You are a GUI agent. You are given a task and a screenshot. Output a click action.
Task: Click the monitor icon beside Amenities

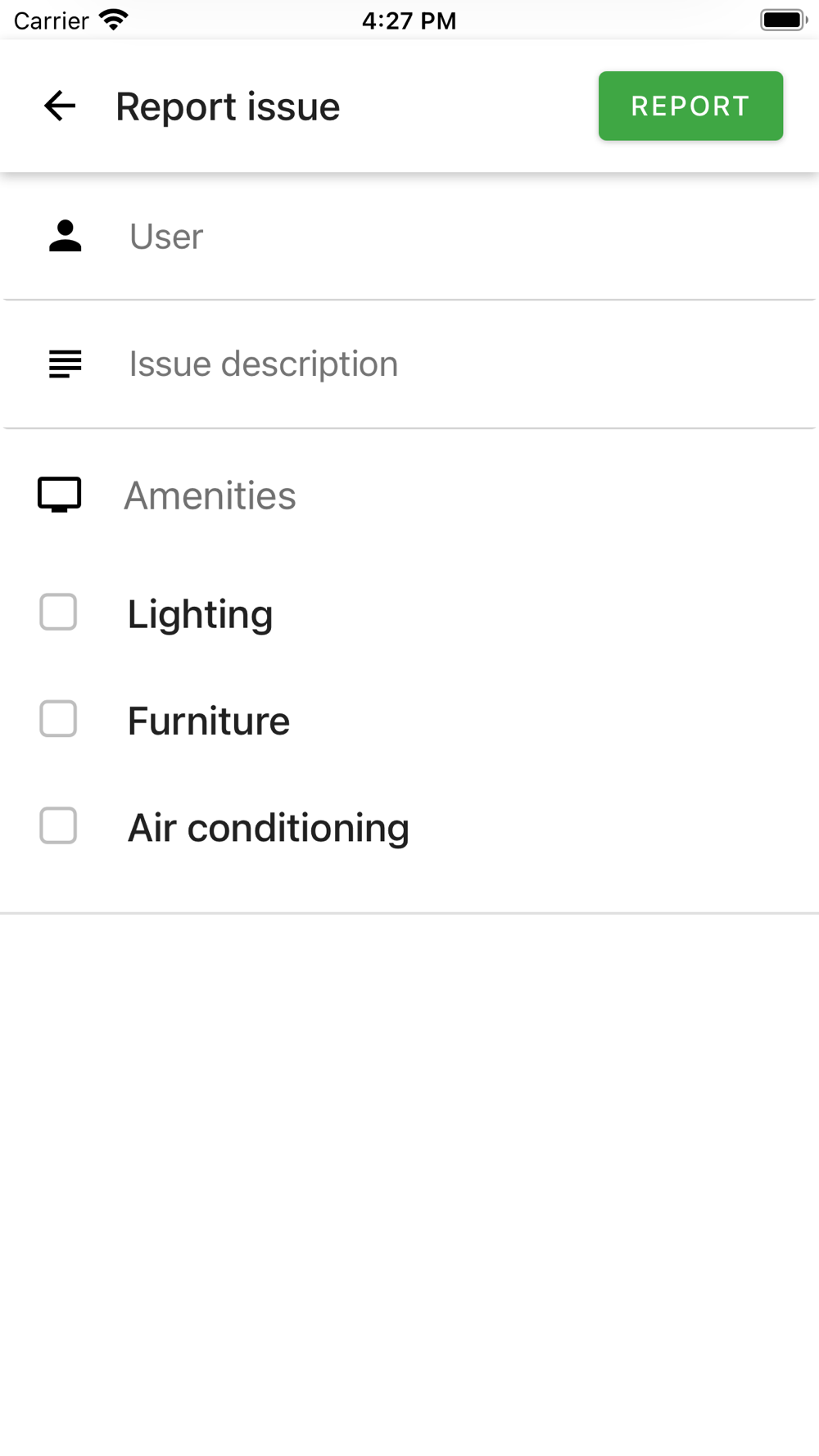[60, 495]
